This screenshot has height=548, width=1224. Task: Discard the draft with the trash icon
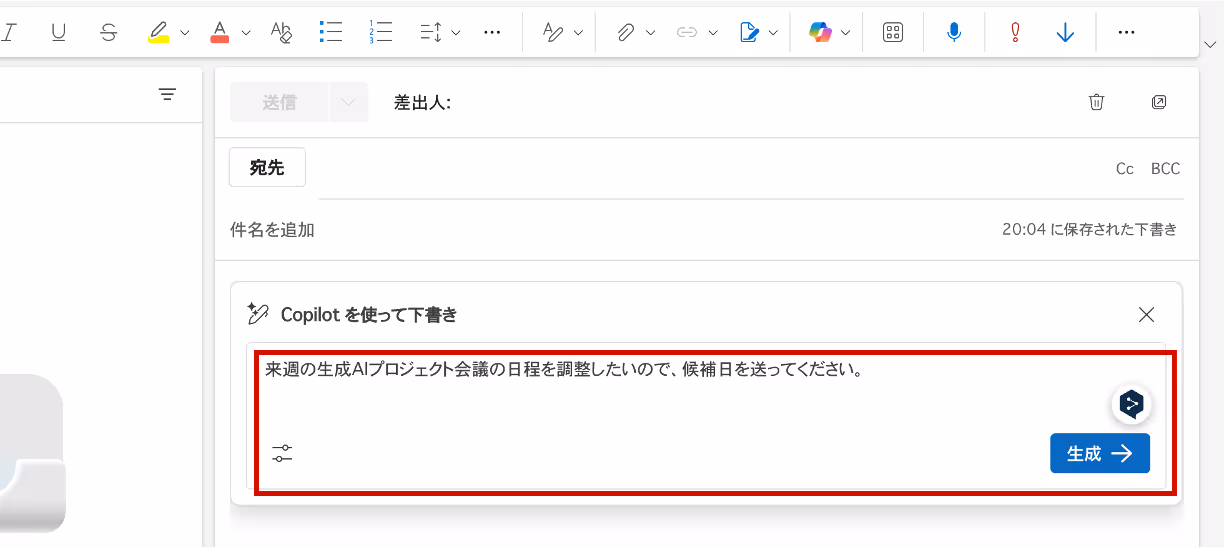pos(1097,102)
